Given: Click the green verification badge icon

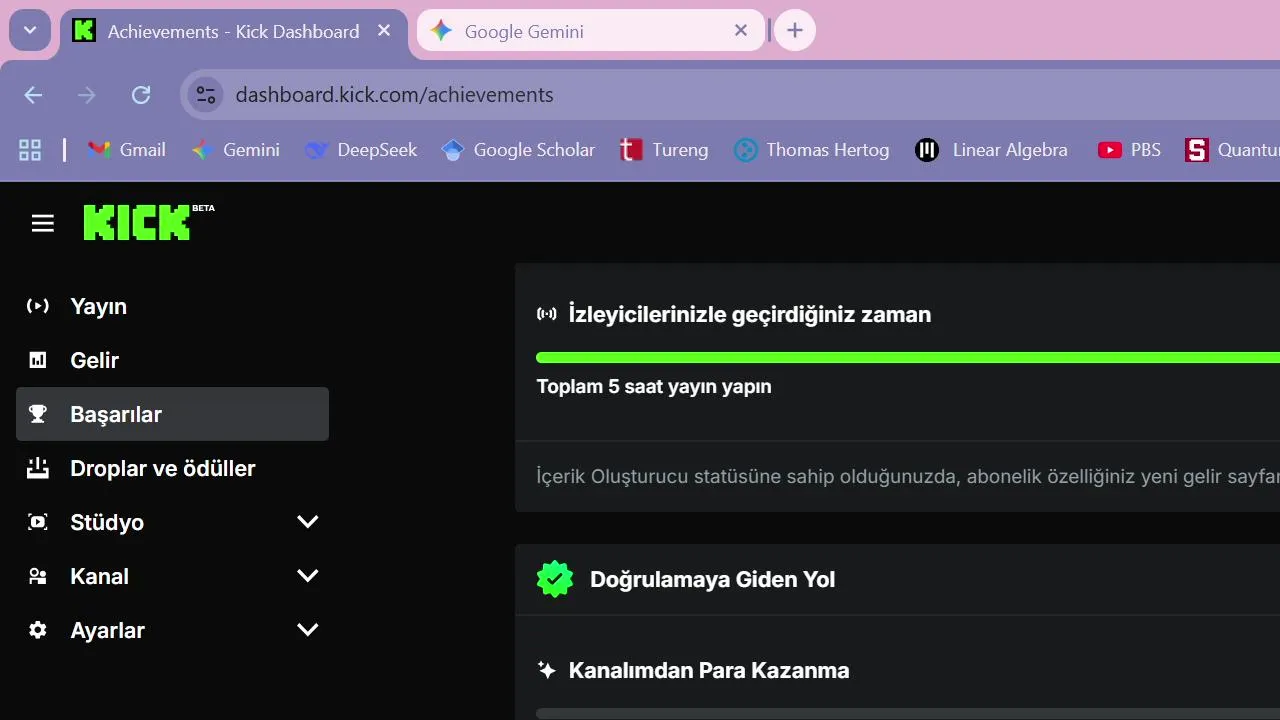Looking at the screenshot, I should coord(555,579).
